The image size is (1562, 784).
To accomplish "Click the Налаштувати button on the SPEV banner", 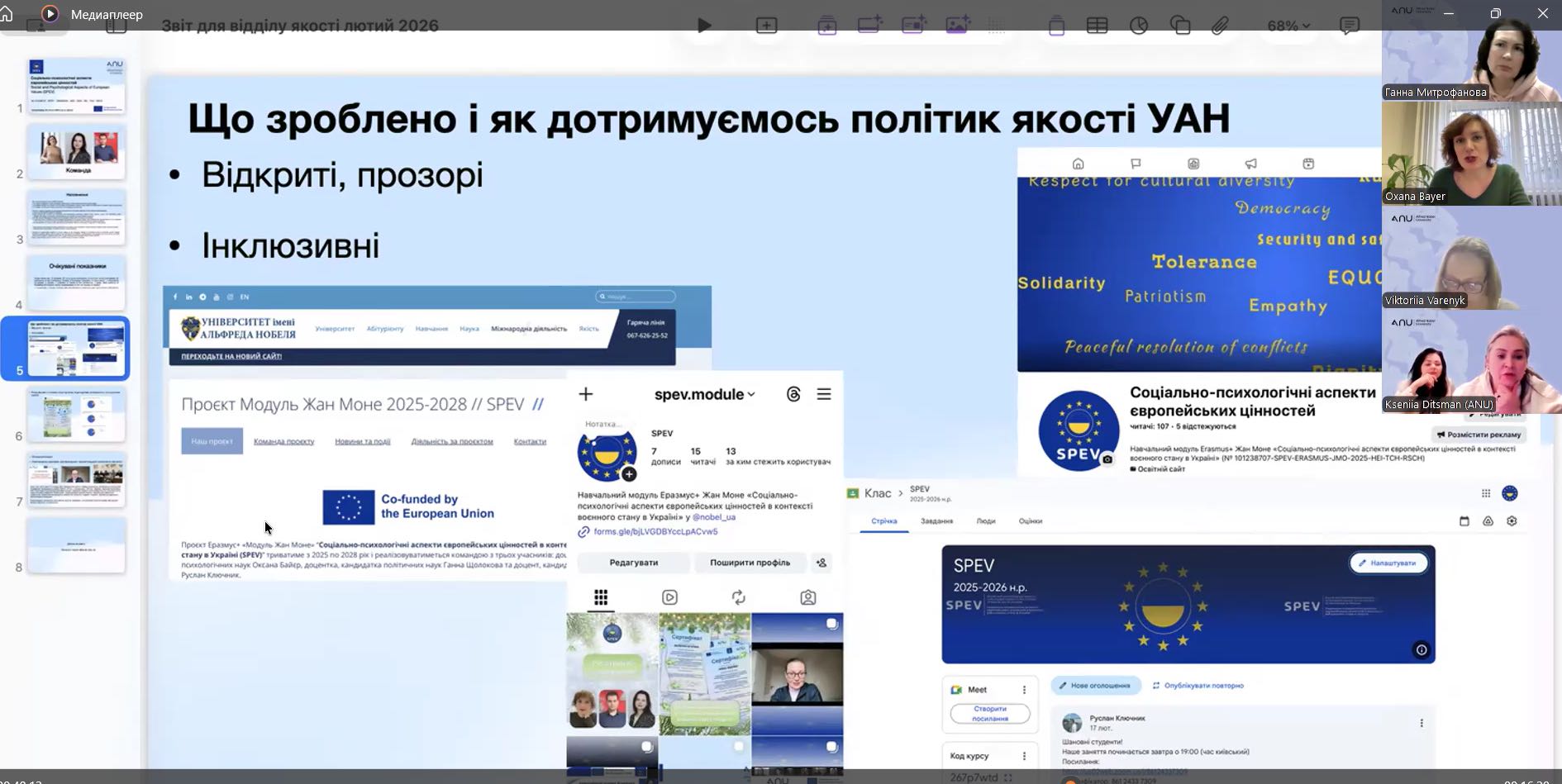I will click(x=1388, y=563).
